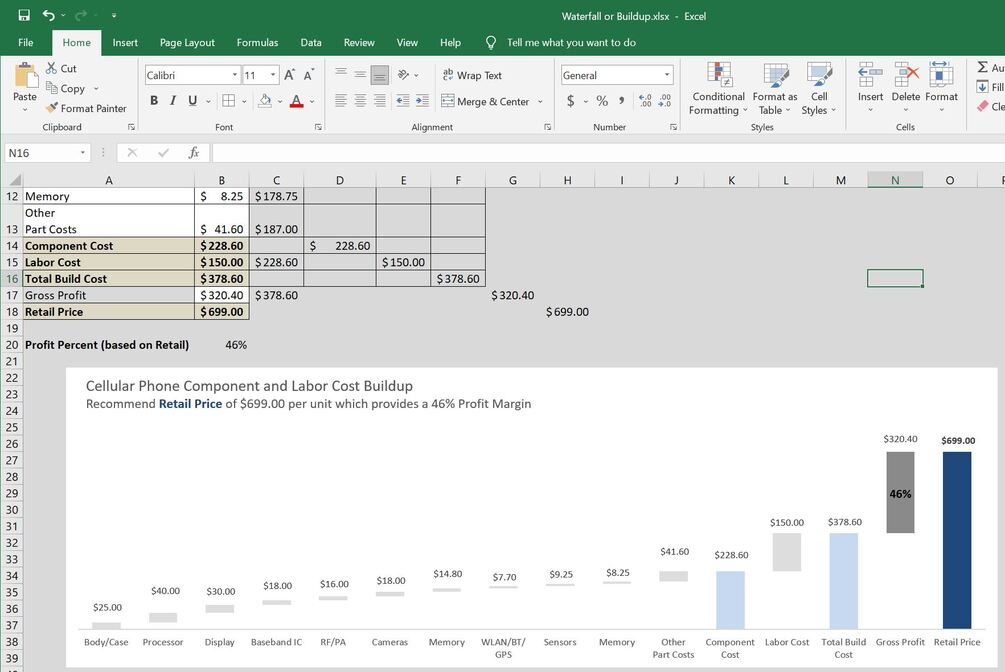Image resolution: width=1005 pixels, height=672 pixels.
Task: Switch to the Review tab
Action: coord(359,42)
